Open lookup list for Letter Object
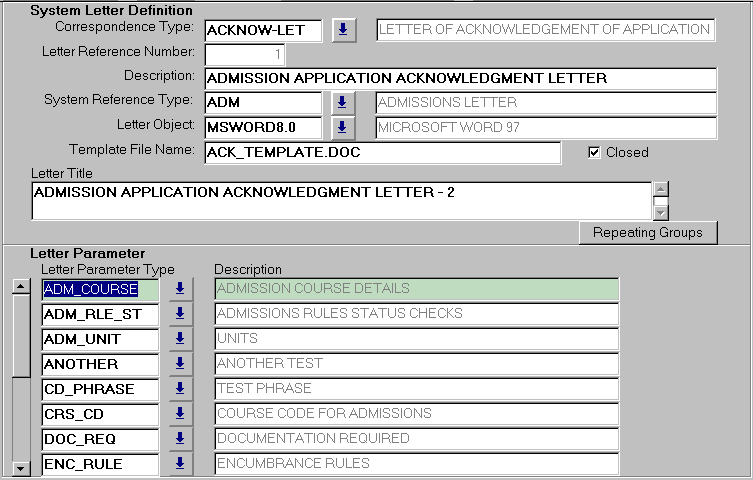 click(x=343, y=127)
